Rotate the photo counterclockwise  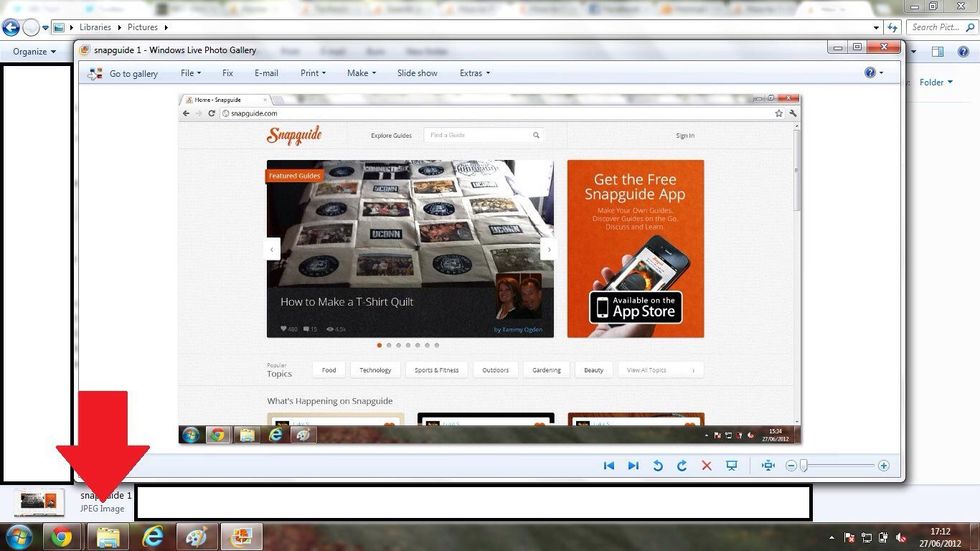coord(658,466)
